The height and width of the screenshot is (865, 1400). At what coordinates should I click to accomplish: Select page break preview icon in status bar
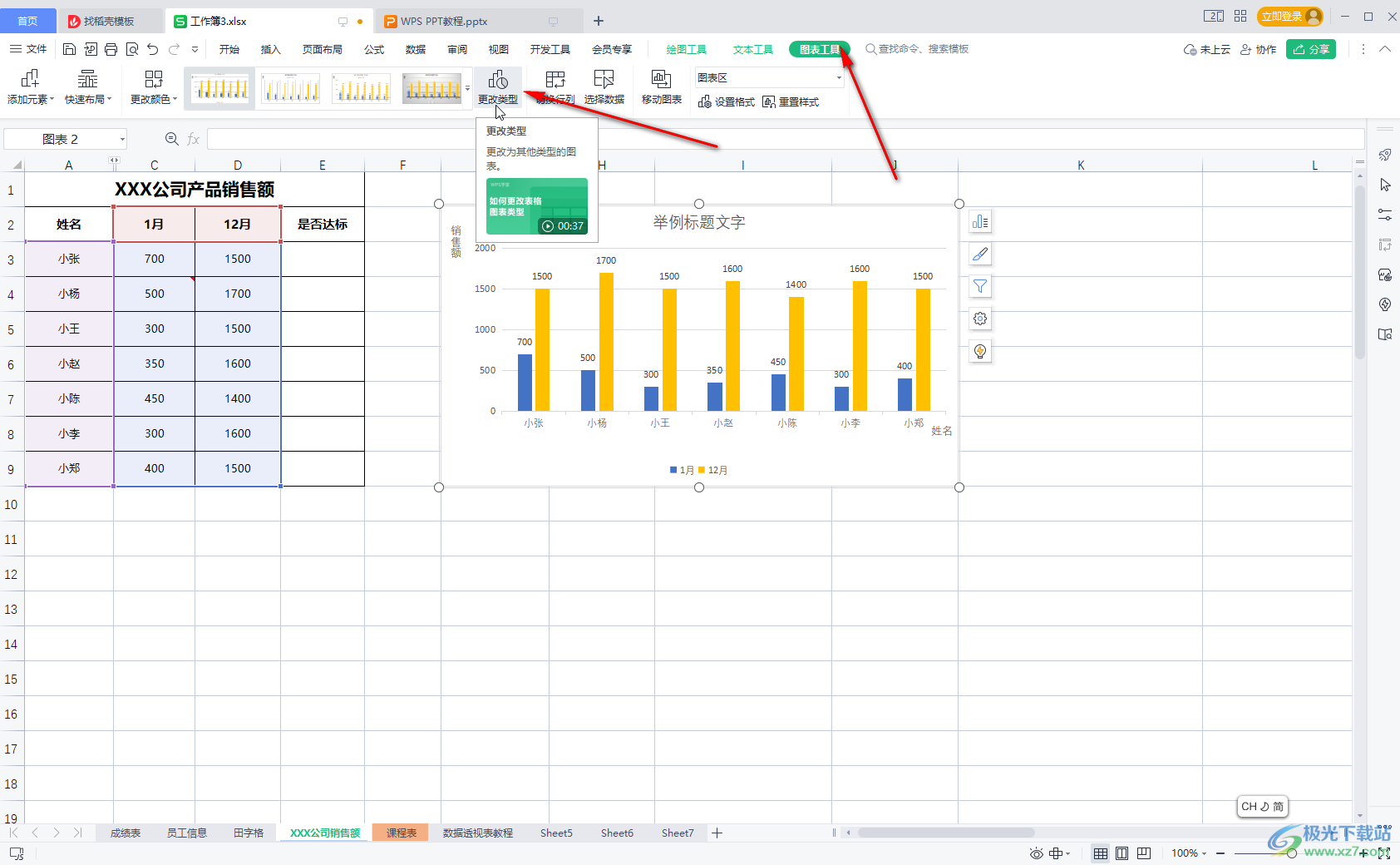tap(1144, 853)
